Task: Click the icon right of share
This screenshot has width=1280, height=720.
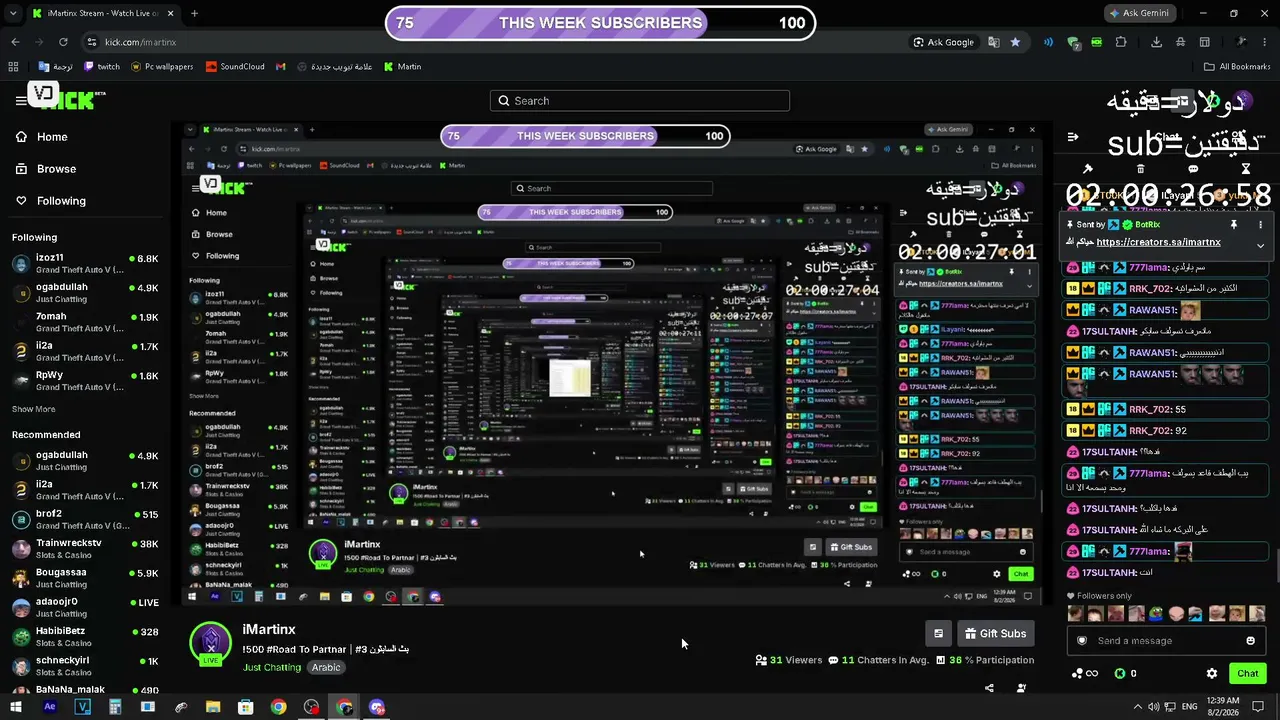Action: pos(1021,688)
